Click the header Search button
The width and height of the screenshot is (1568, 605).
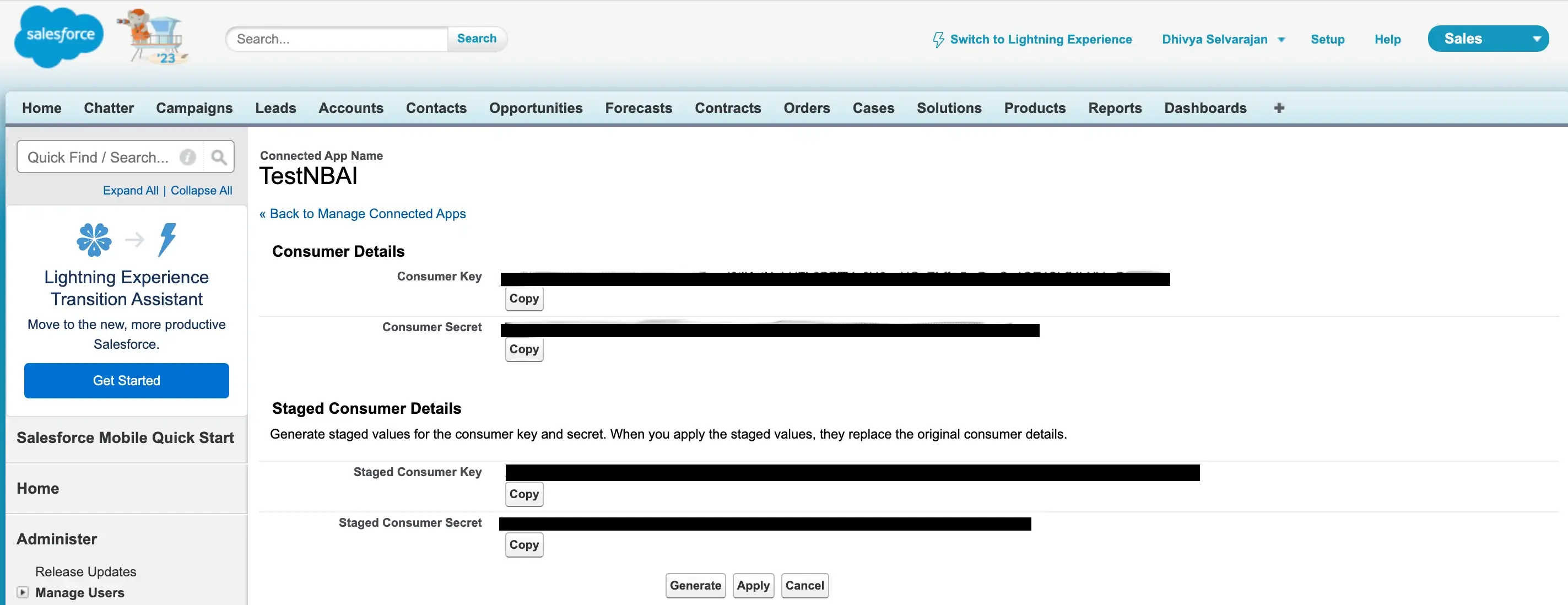[477, 39]
